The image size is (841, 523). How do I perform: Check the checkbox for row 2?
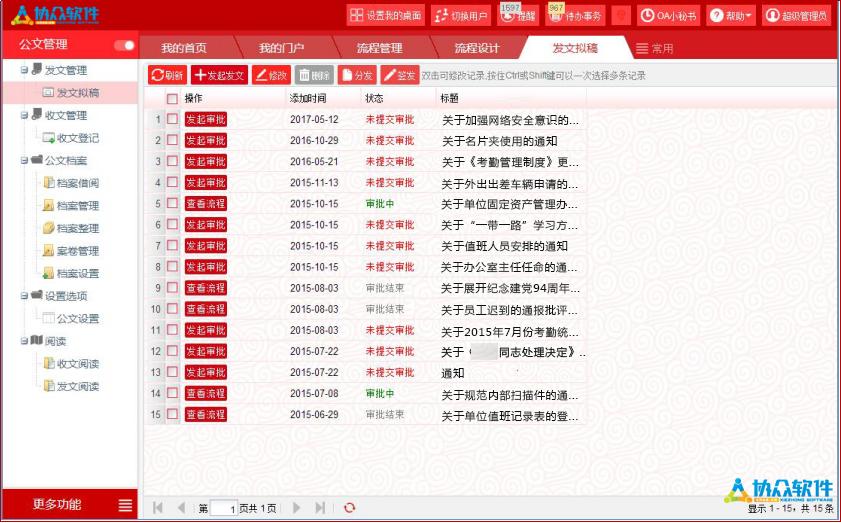[x=172, y=140]
